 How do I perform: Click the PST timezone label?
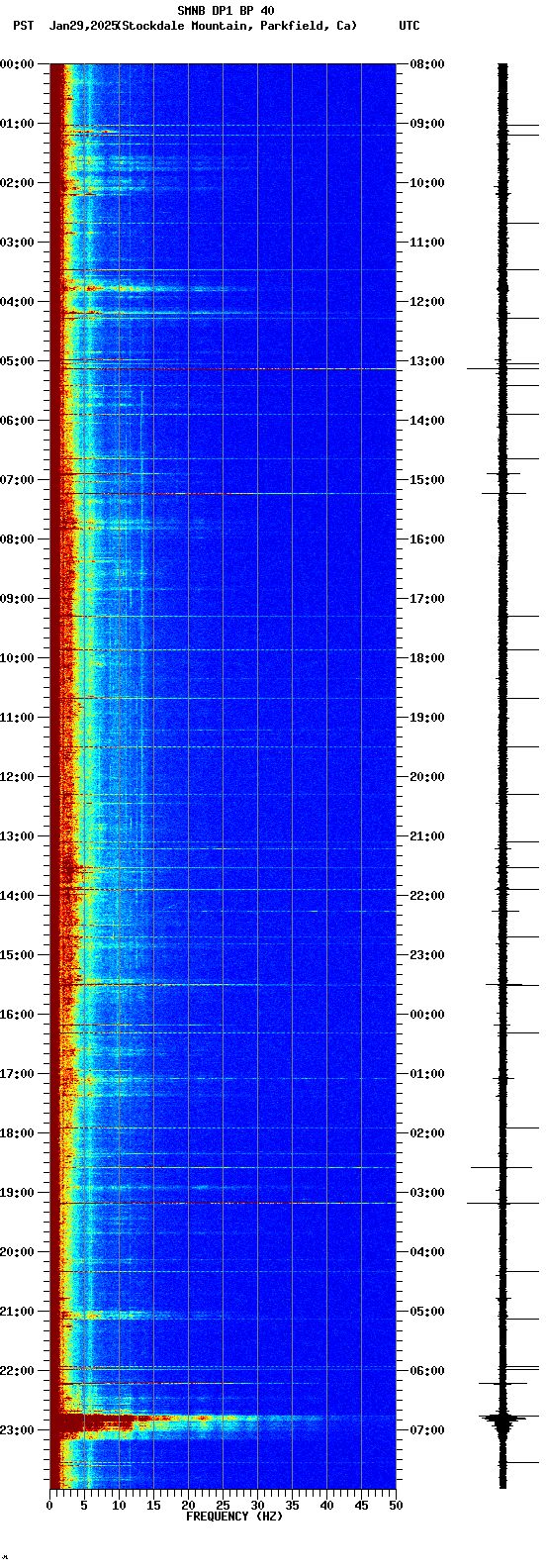[x=23, y=26]
